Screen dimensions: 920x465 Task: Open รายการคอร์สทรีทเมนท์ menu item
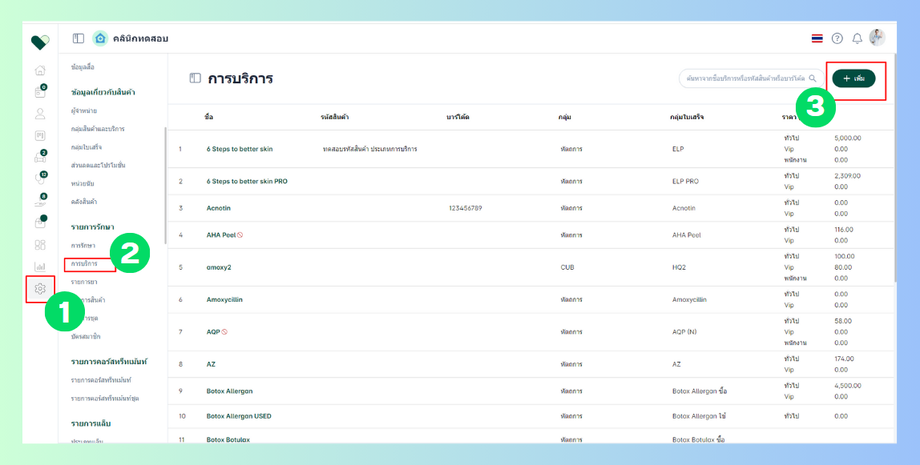tap(101, 380)
